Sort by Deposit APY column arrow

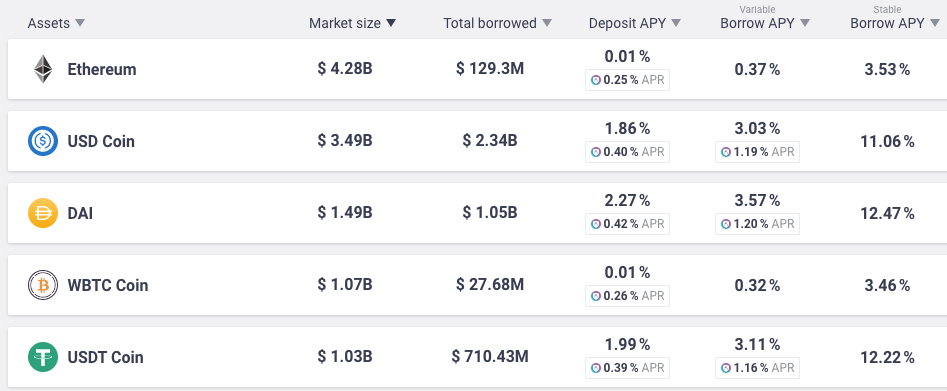676,23
